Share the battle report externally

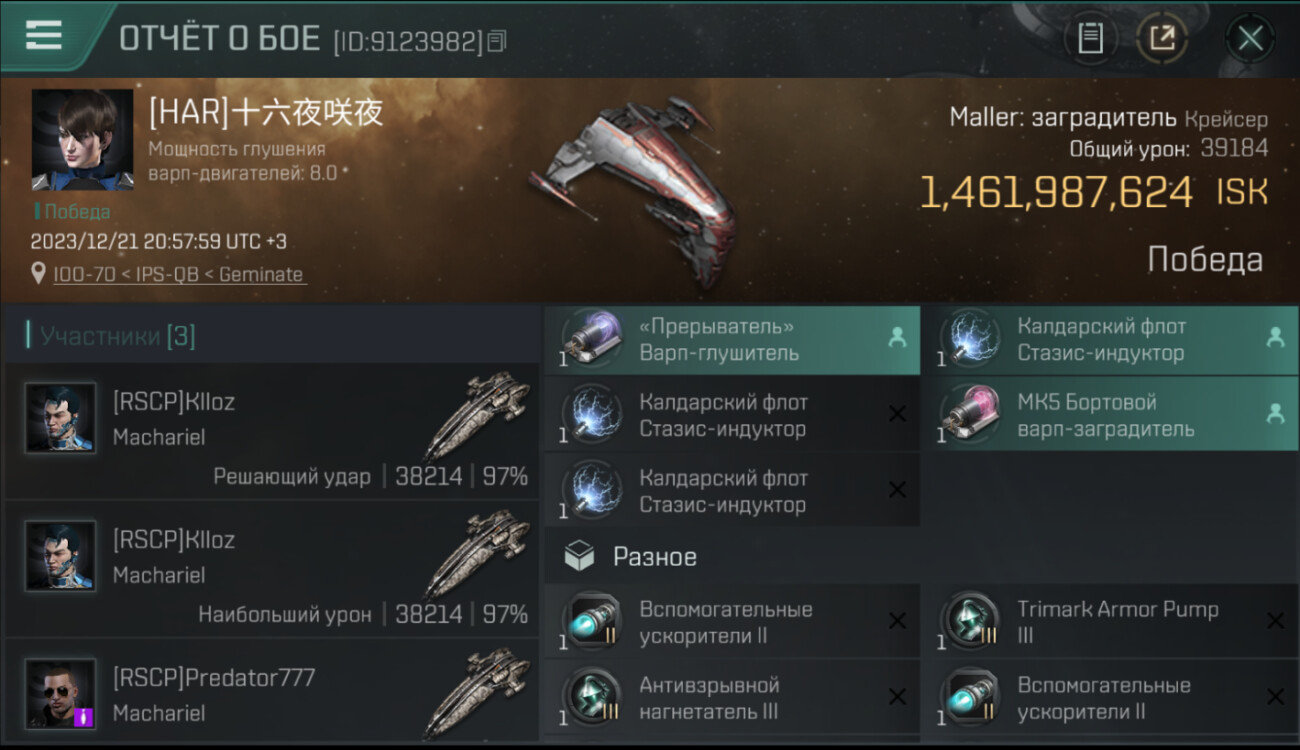click(x=1162, y=39)
